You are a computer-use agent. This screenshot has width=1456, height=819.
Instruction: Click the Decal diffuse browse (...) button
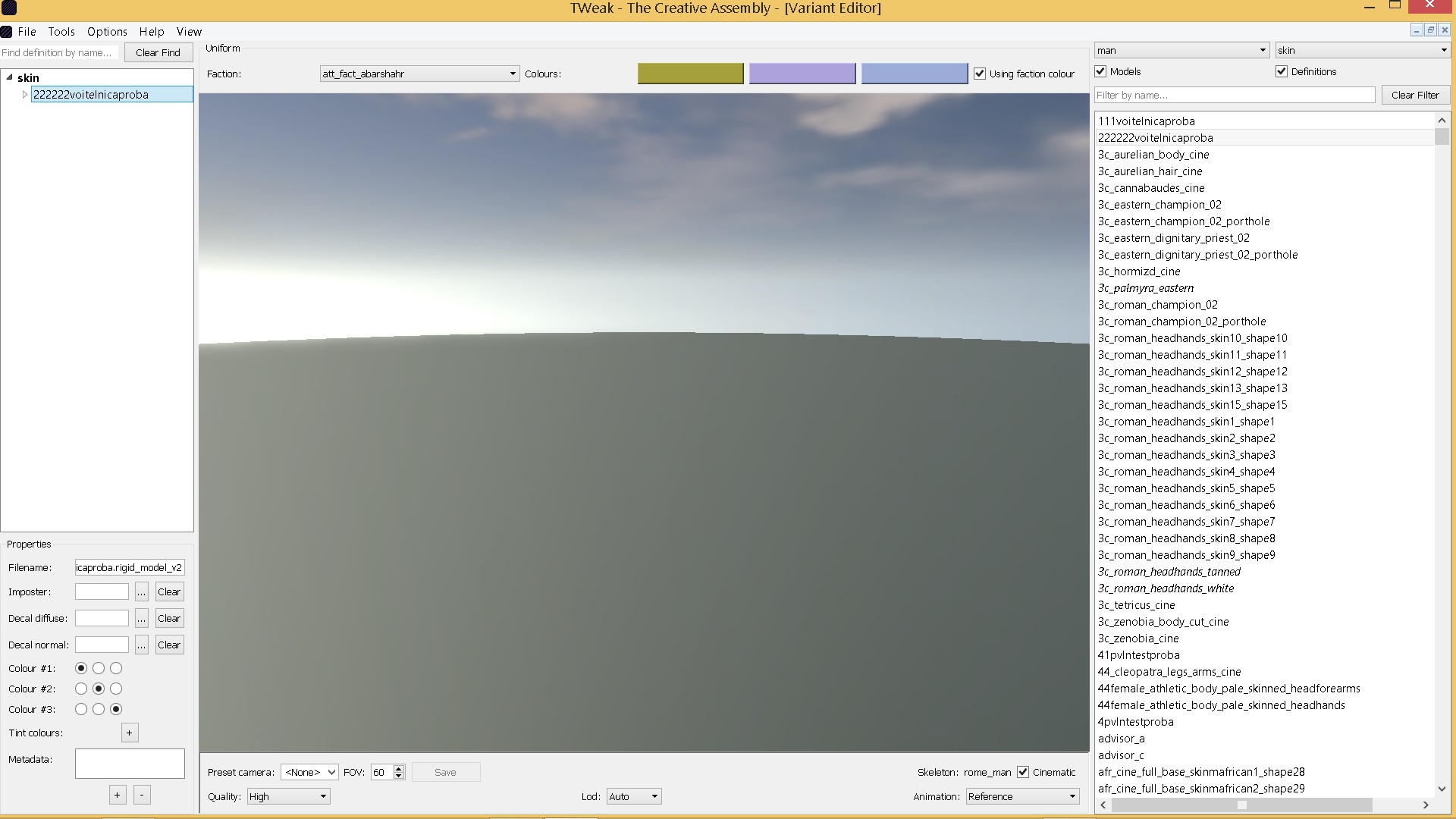point(142,619)
